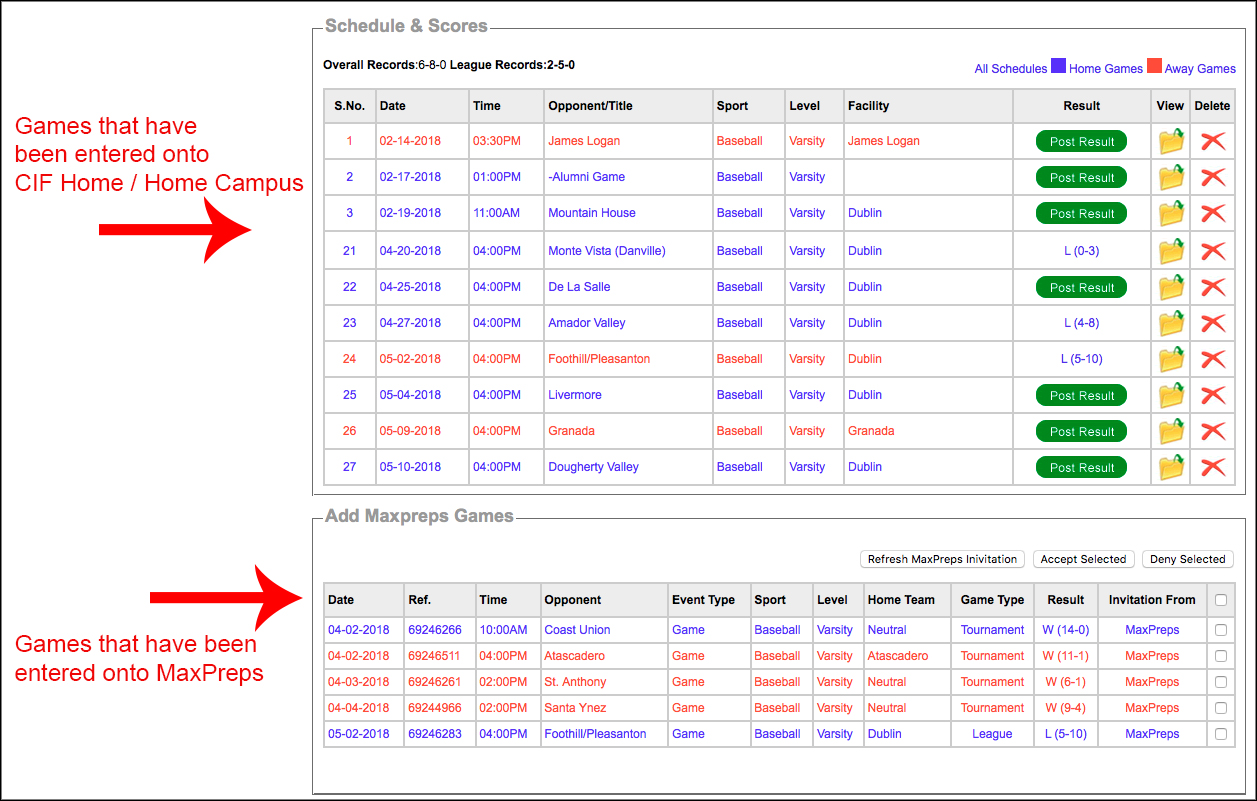
Task: Tick the select-all checkbox in Maxpreps header
Action: [1220, 600]
